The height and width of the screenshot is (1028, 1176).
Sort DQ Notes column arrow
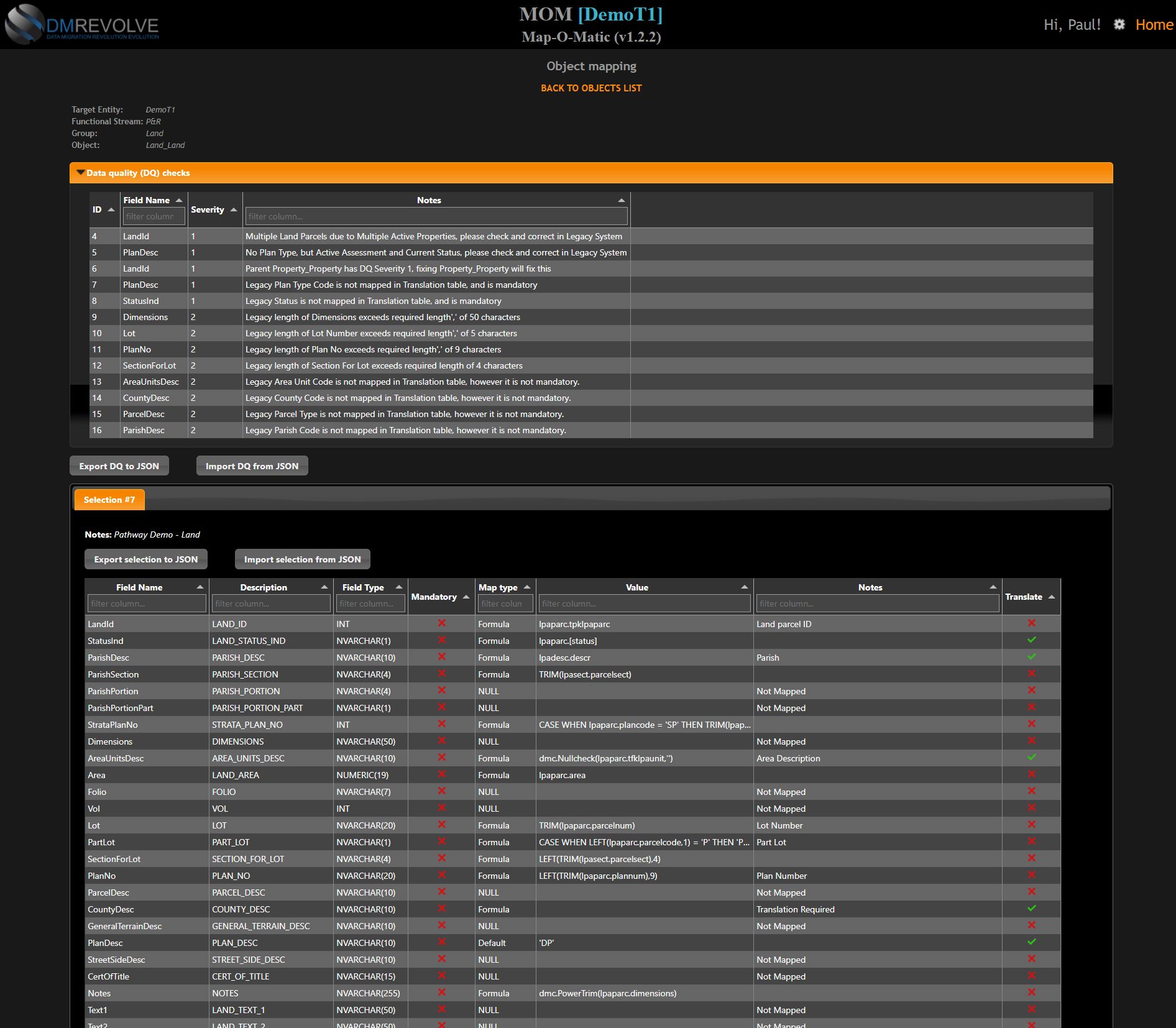click(621, 201)
